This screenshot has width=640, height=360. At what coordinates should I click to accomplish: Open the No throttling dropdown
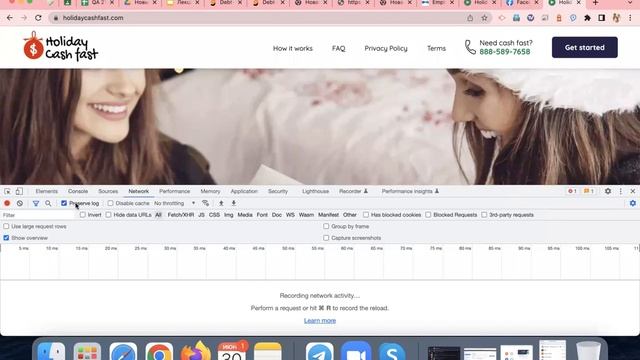(x=174, y=203)
